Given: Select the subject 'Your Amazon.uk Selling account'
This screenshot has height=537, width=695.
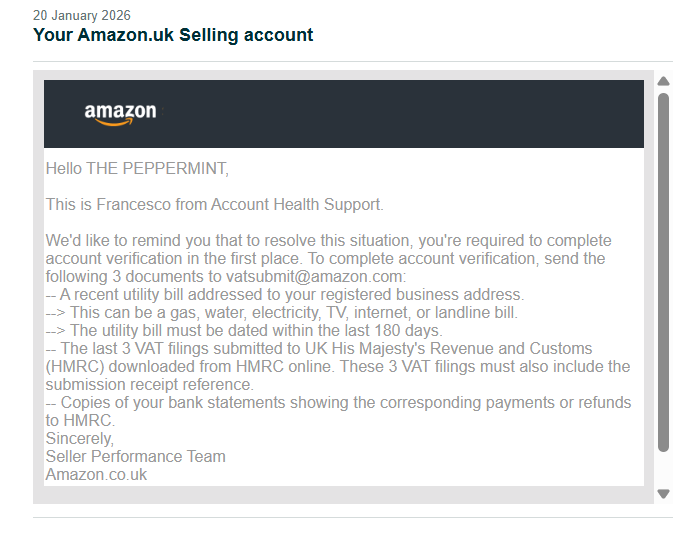Looking at the screenshot, I should coord(173,35).
